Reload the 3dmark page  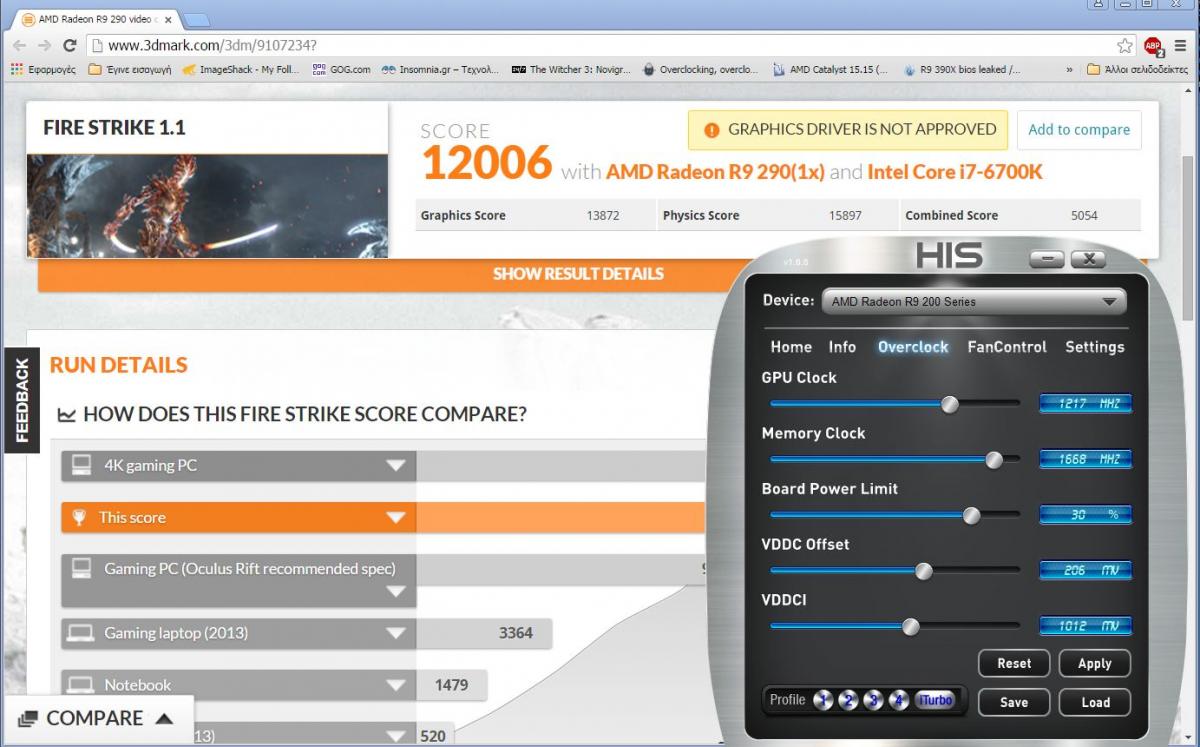click(x=70, y=46)
